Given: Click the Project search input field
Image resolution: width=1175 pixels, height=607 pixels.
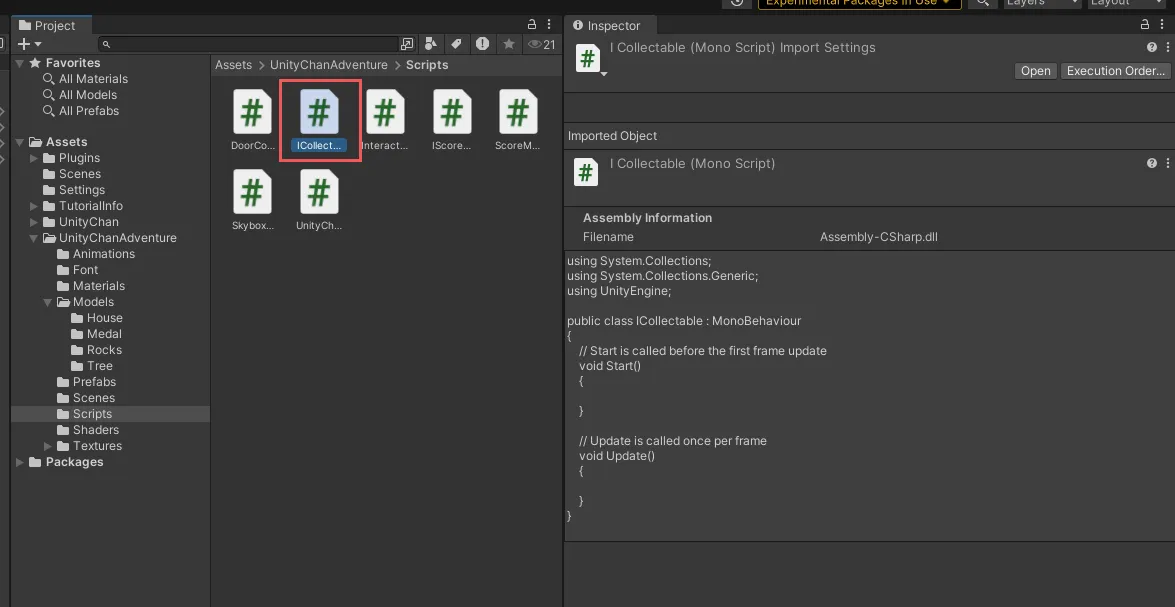Looking at the screenshot, I should (250, 44).
